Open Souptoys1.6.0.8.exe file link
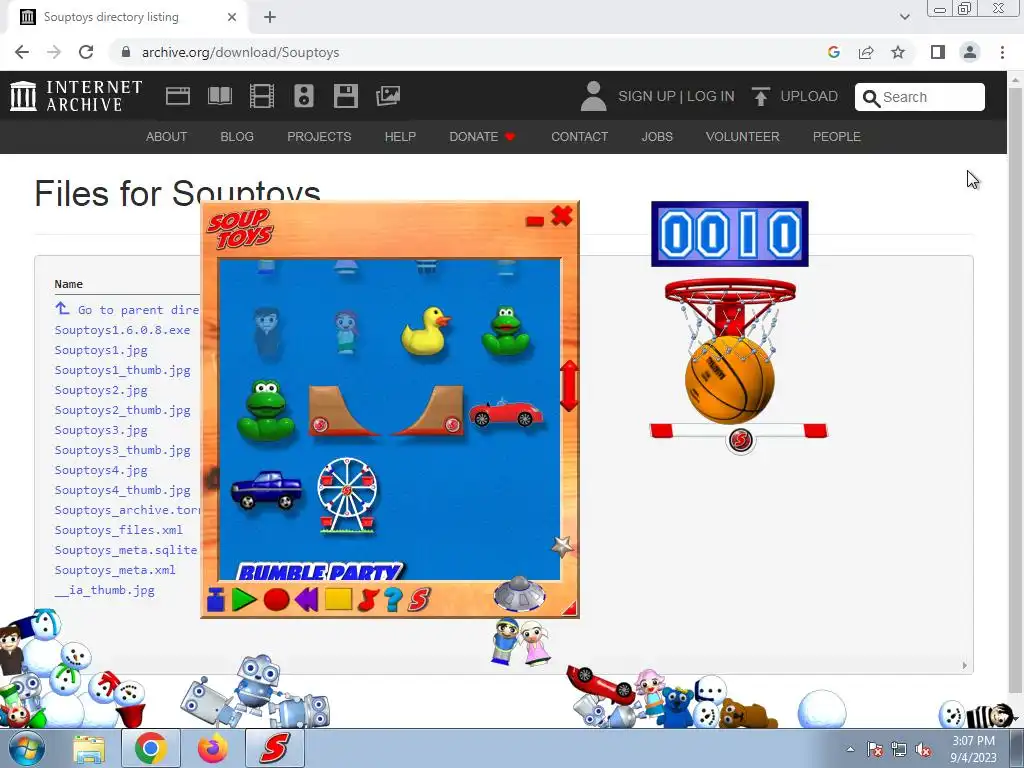The image size is (1024, 768). (122, 330)
